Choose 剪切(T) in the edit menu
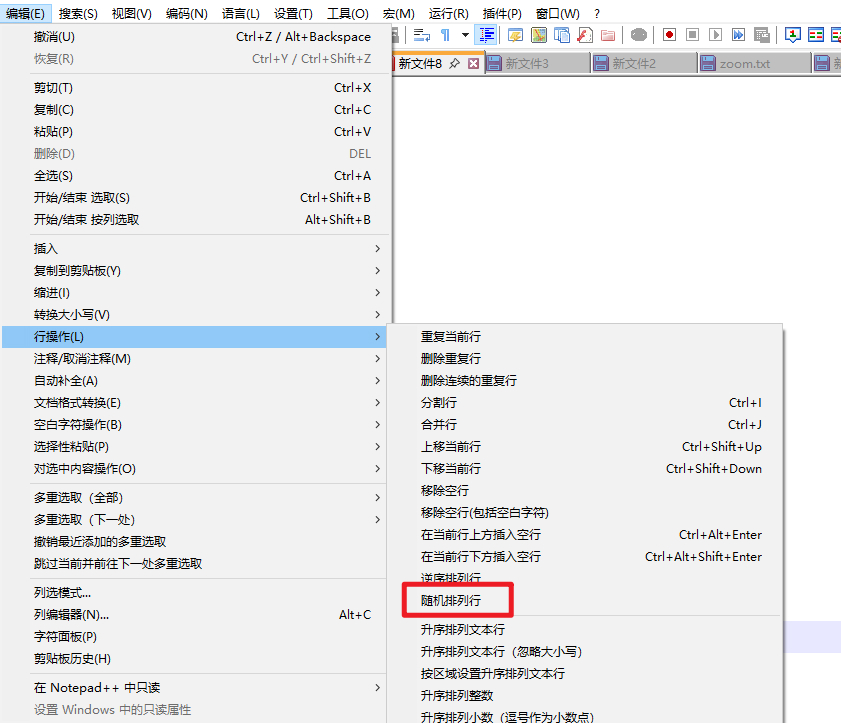The image size is (841, 723). (195, 88)
